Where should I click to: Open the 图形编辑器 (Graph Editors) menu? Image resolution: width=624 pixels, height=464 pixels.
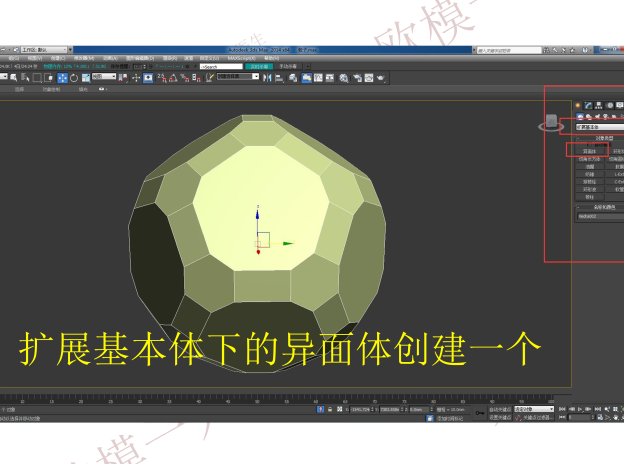point(140,58)
